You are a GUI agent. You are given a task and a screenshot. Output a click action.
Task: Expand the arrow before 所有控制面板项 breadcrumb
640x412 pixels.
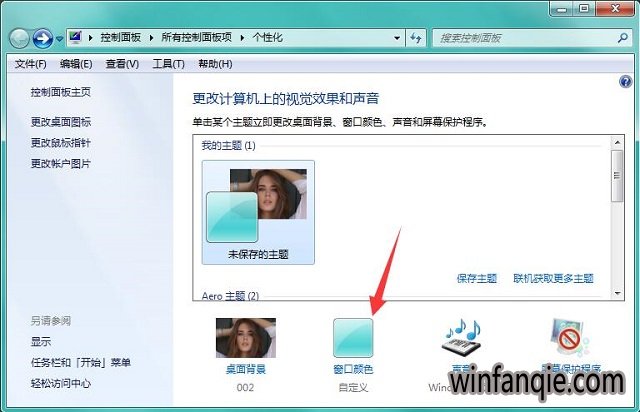[x=151, y=38]
